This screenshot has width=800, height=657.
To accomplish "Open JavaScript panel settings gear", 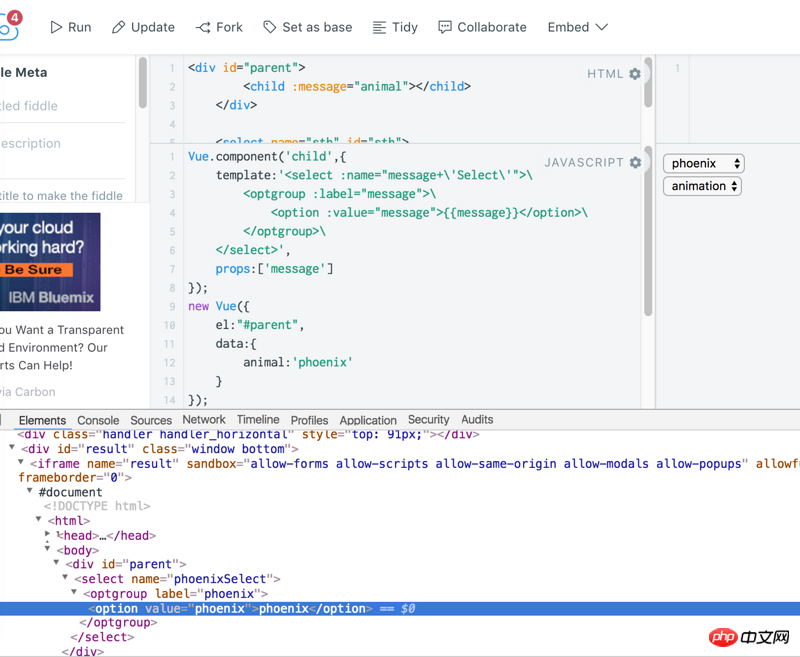I will click(x=635, y=162).
